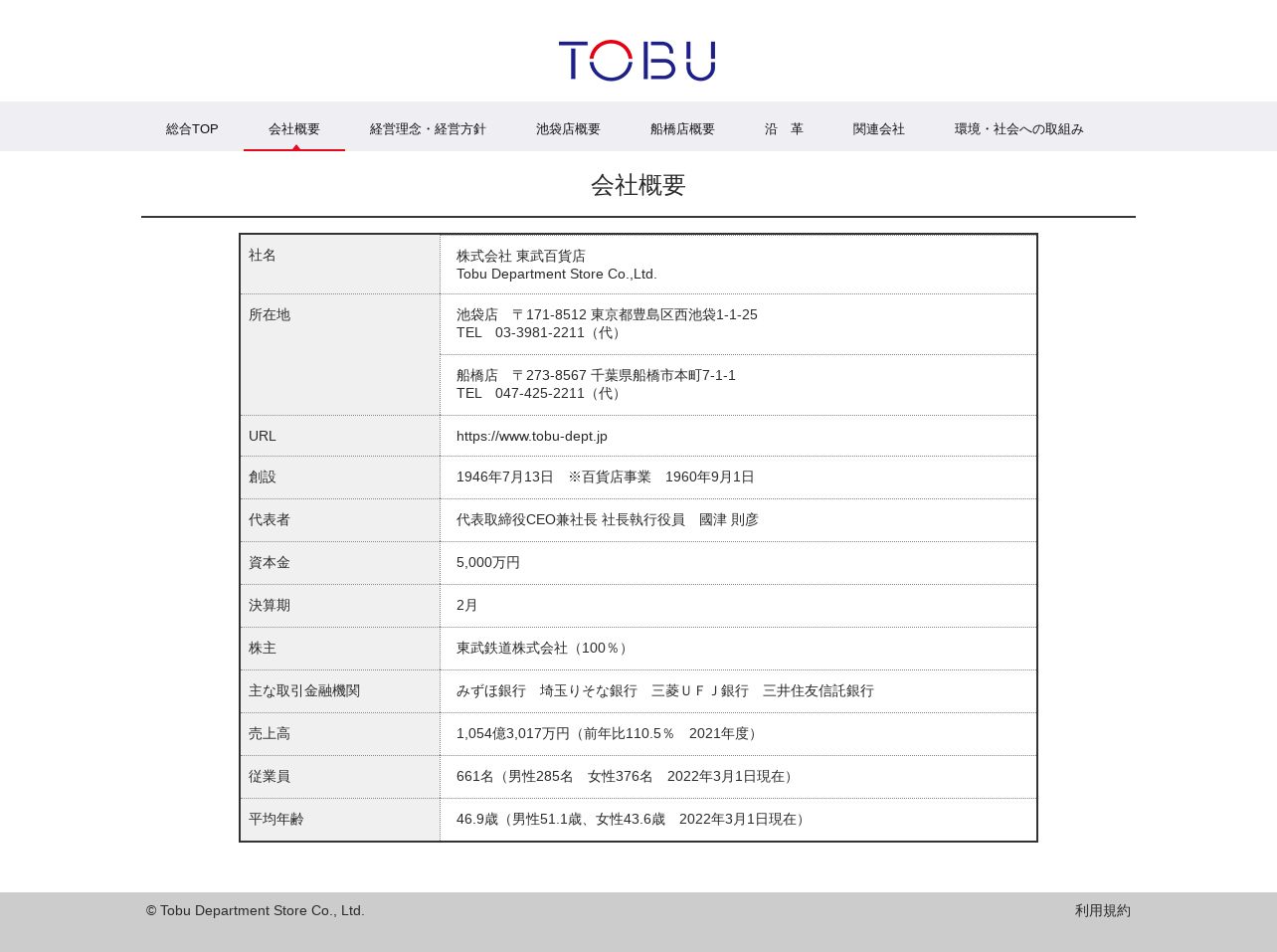The image size is (1277, 952).
Task: Click the TOBU logo at top
Action: tap(637, 61)
